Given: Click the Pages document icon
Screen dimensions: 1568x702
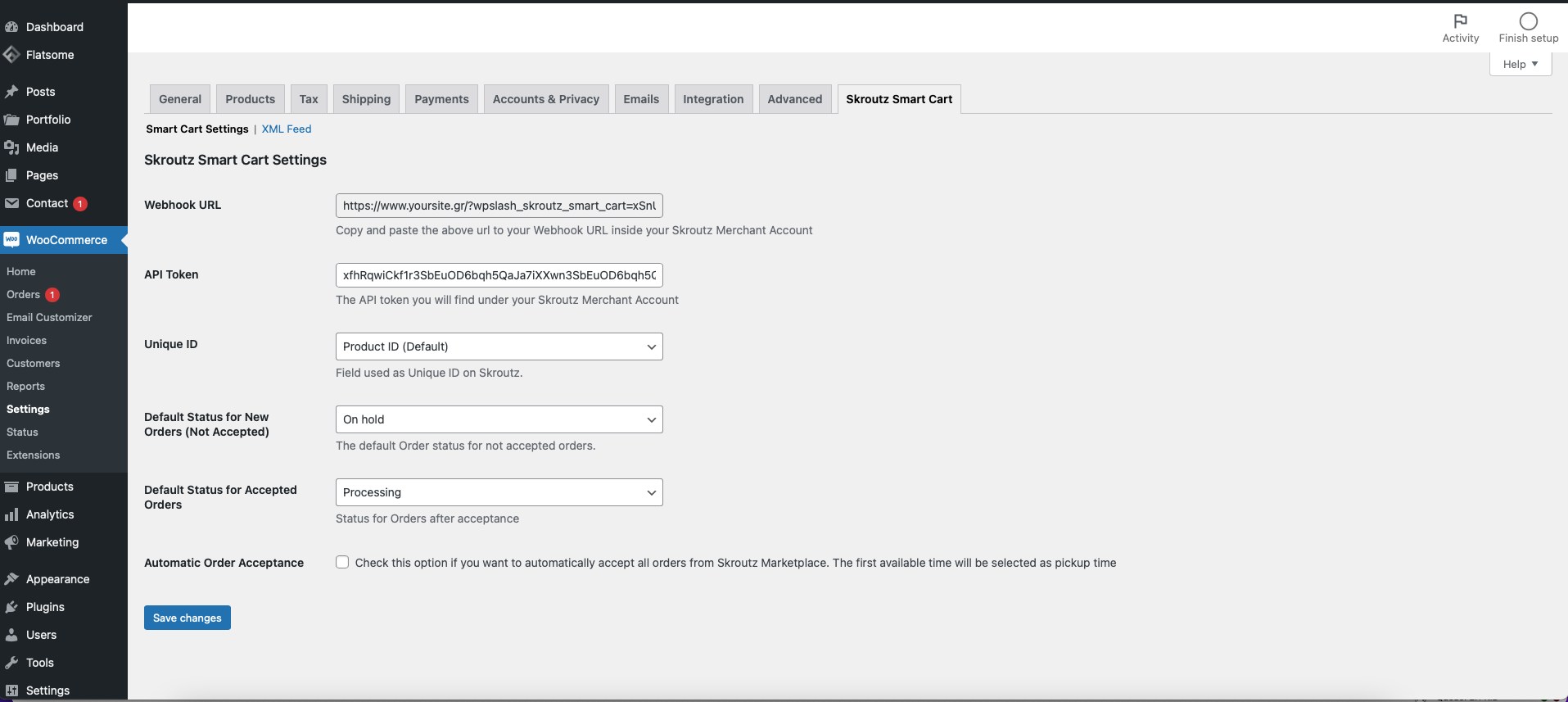Looking at the screenshot, I should 11,175.
